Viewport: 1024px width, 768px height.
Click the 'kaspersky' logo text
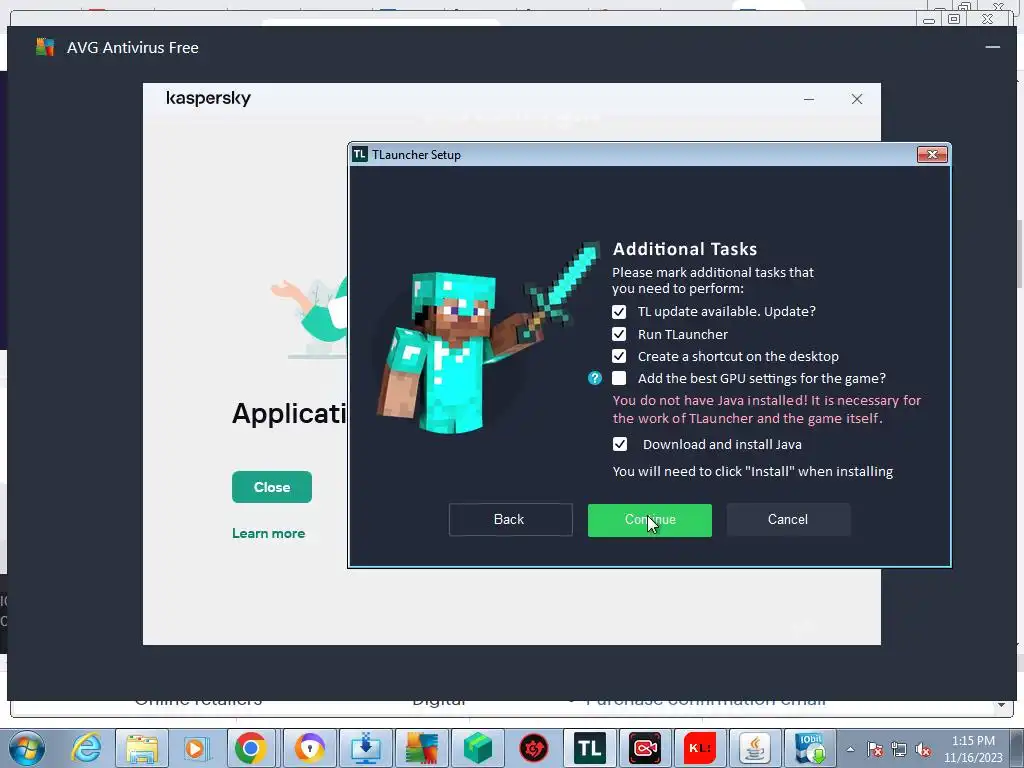tap(208, 99)
